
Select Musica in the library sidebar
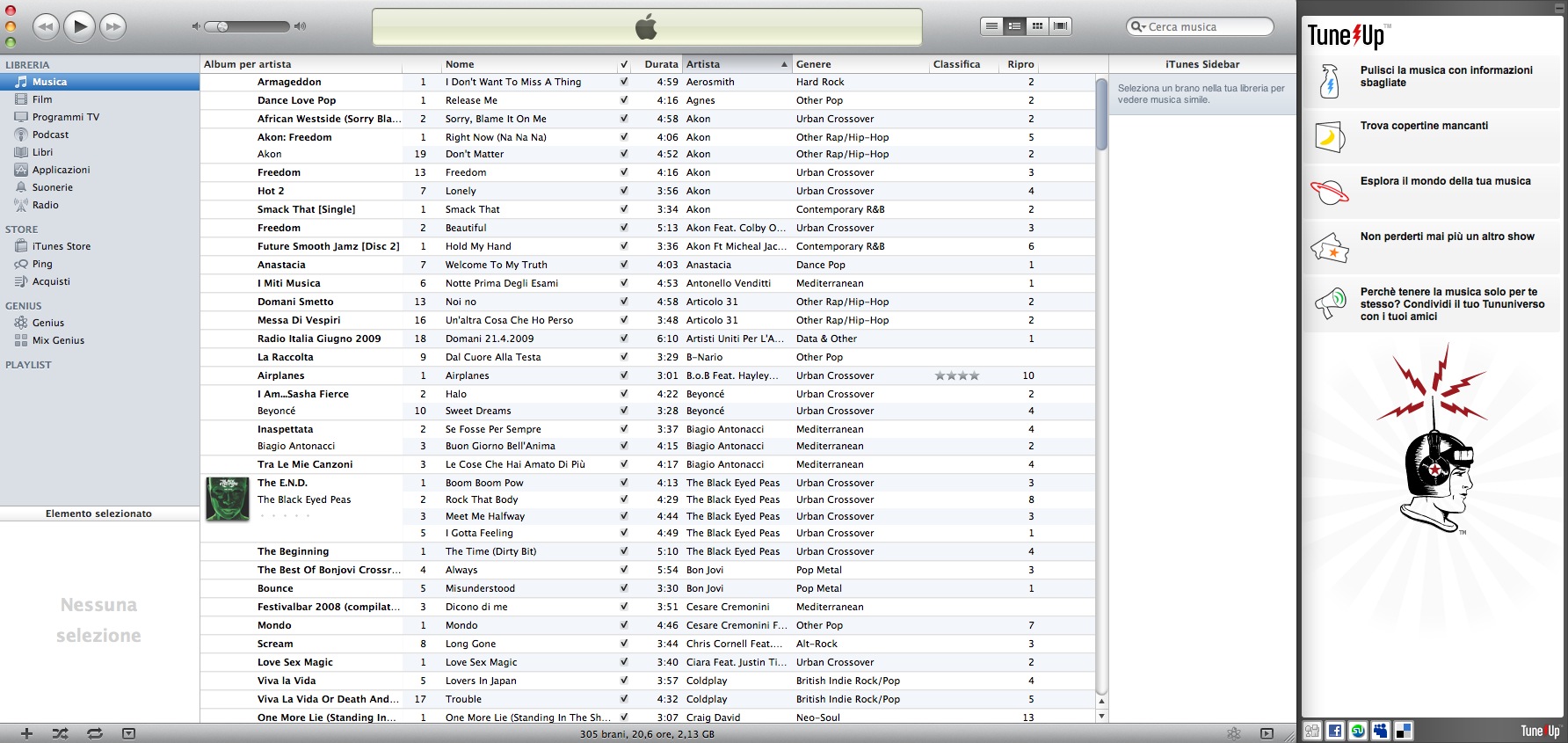coord(99,82)
